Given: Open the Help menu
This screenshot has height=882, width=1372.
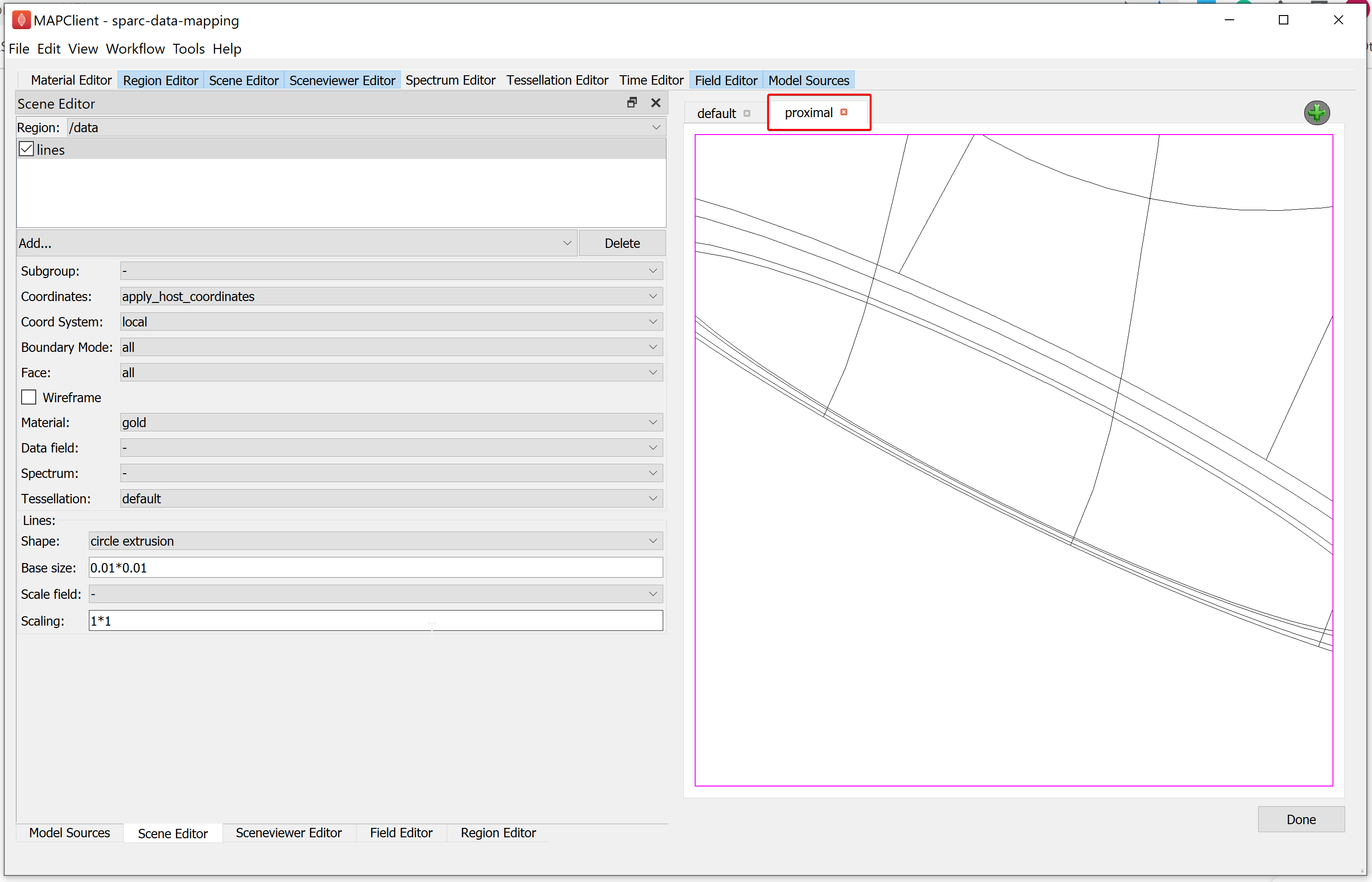Looking at the screenshot, I should point(227,48).
